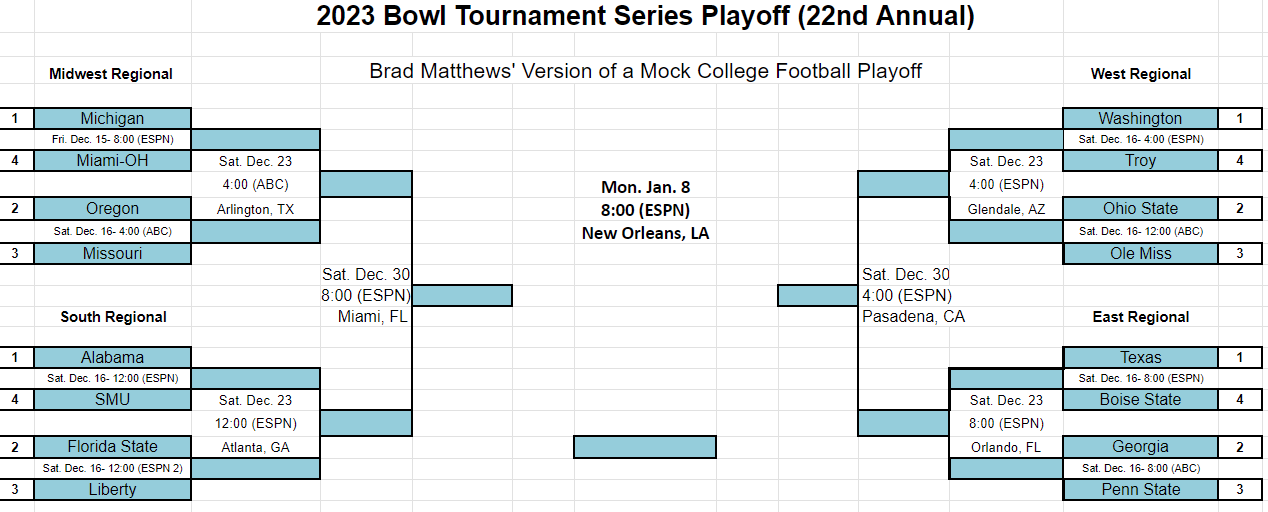
Task: Select the East Regional heading
Action: (1141, 317)
